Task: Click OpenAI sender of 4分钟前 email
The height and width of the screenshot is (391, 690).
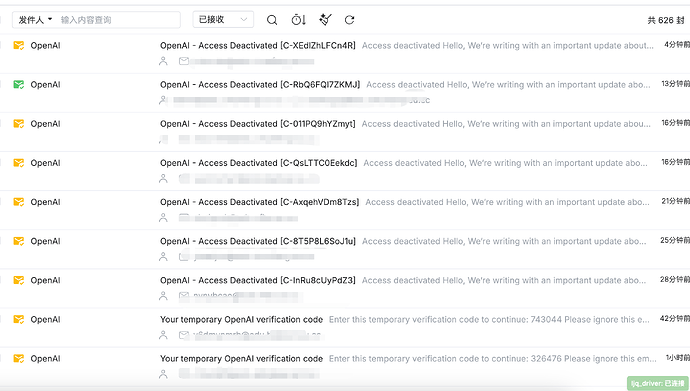Action: pyautogui.click(x=45, y=45)
